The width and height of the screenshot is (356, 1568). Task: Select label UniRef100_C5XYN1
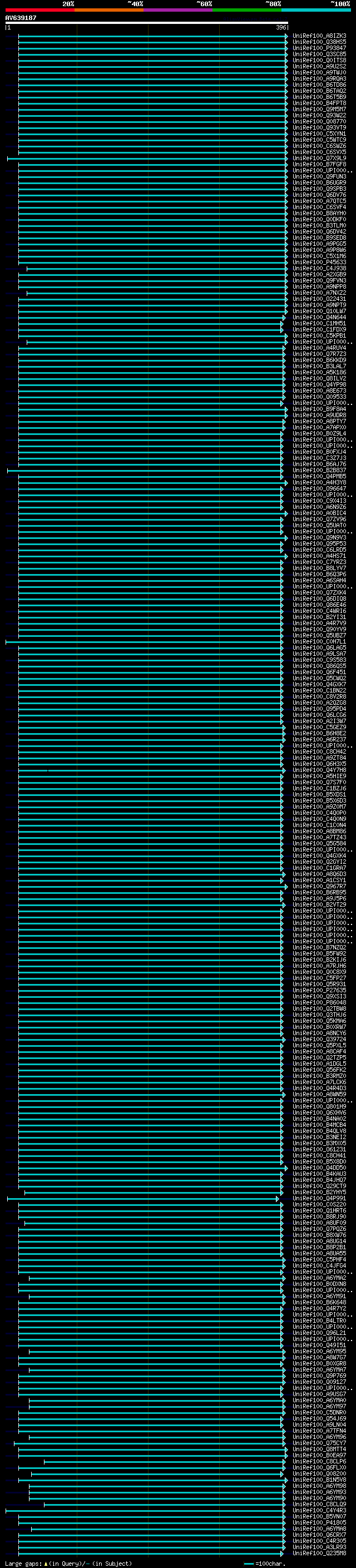319,134
